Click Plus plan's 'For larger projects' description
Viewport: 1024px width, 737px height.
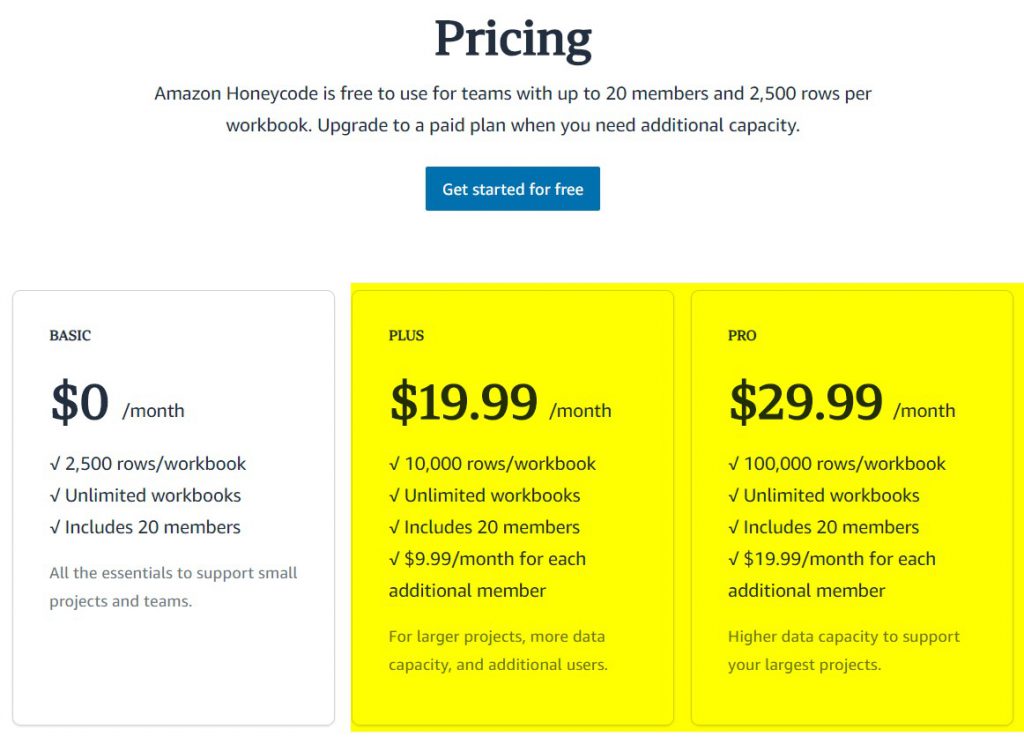[x=497, y=650]
